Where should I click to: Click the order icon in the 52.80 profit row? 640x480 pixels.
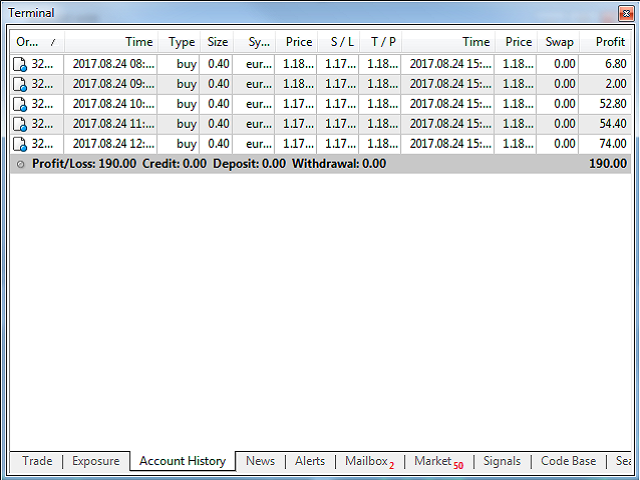(20, 104)
